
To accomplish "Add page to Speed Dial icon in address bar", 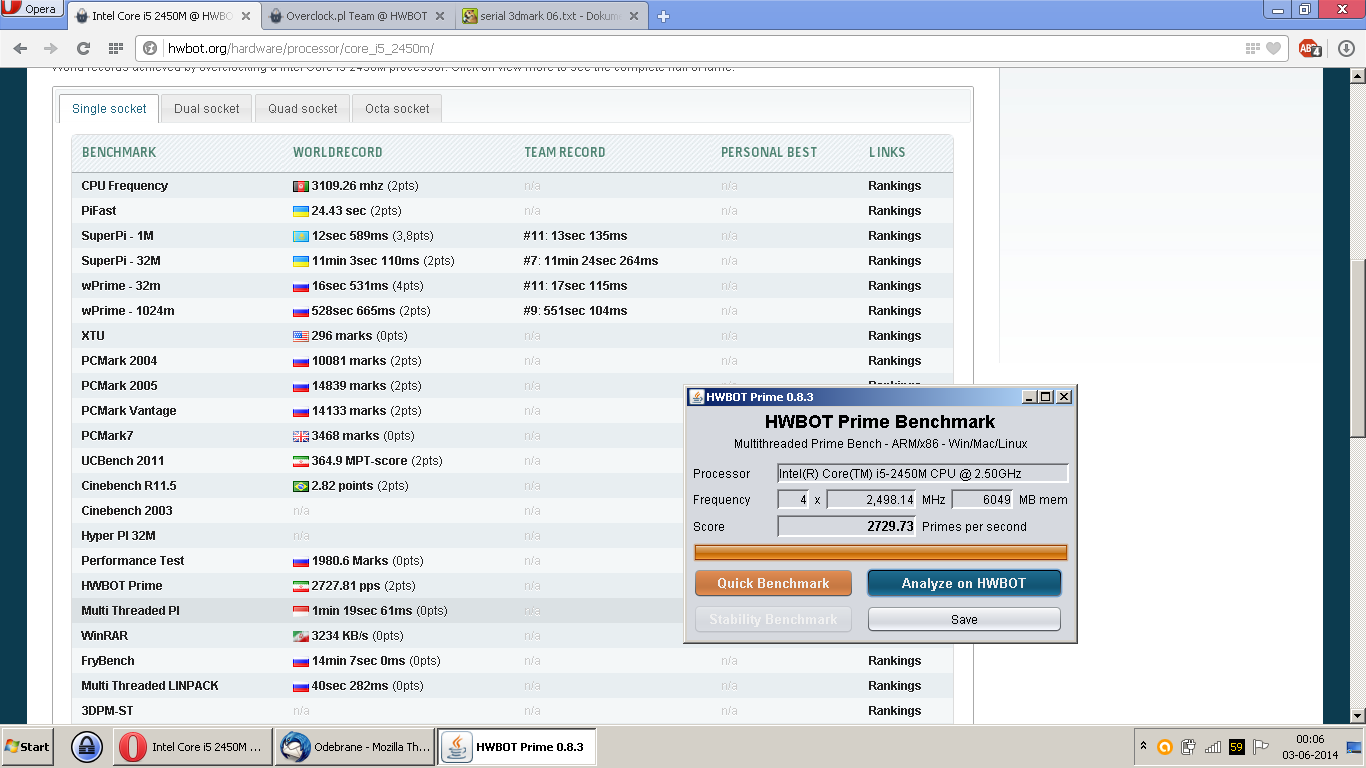I will click(1253, 48).
